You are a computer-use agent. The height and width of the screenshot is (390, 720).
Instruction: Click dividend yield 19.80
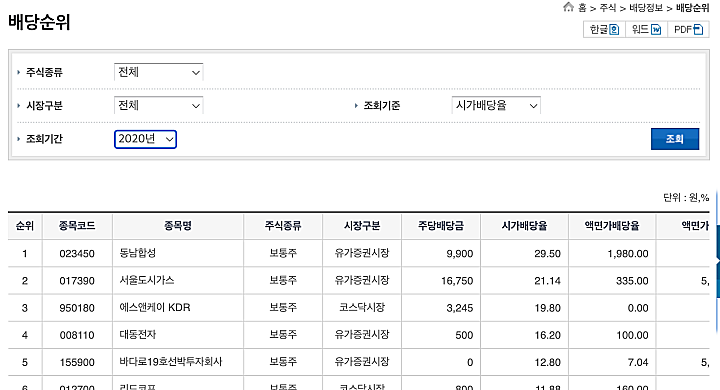click(x=547, y=308)
